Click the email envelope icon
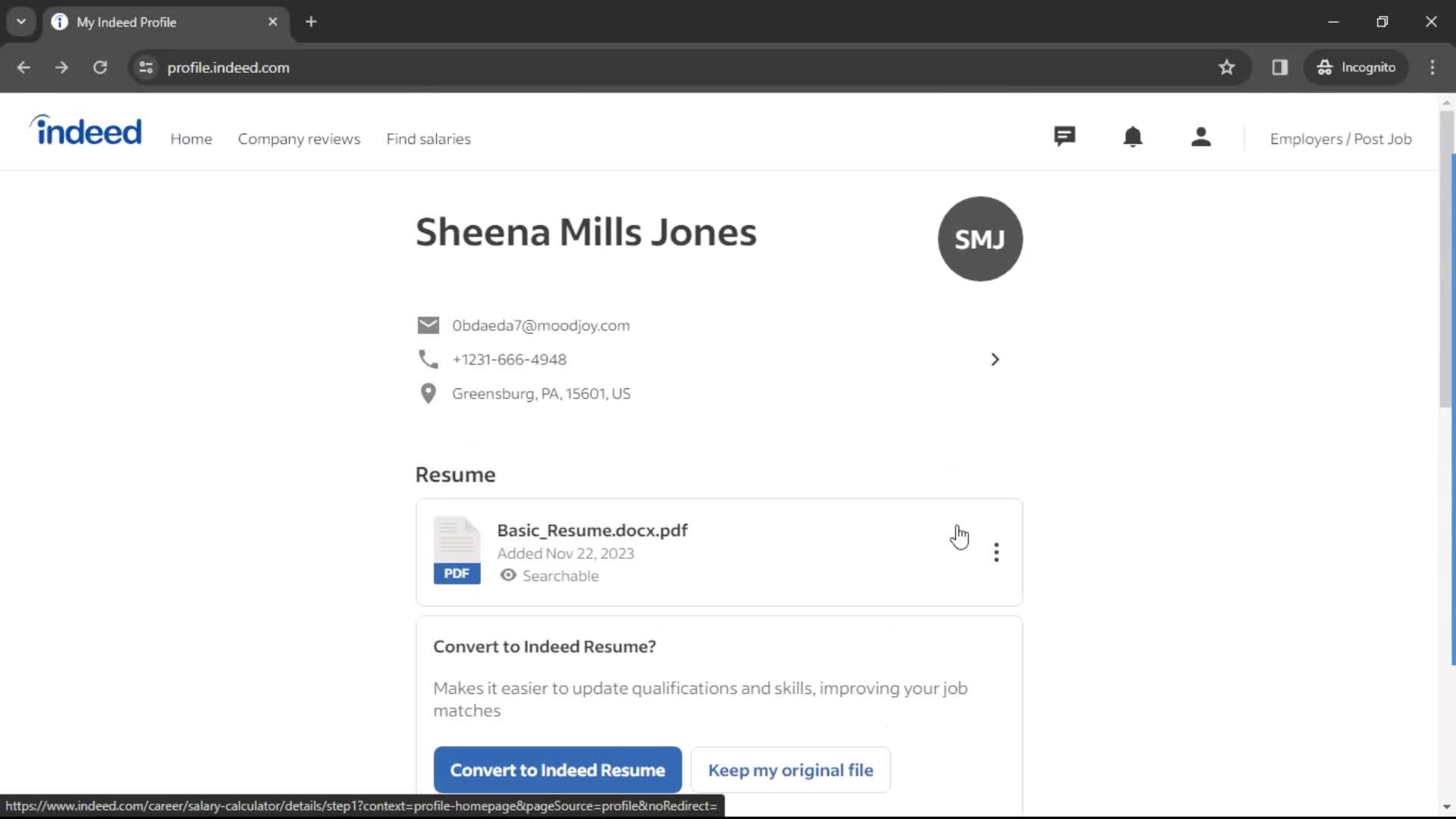 (428, 325)
